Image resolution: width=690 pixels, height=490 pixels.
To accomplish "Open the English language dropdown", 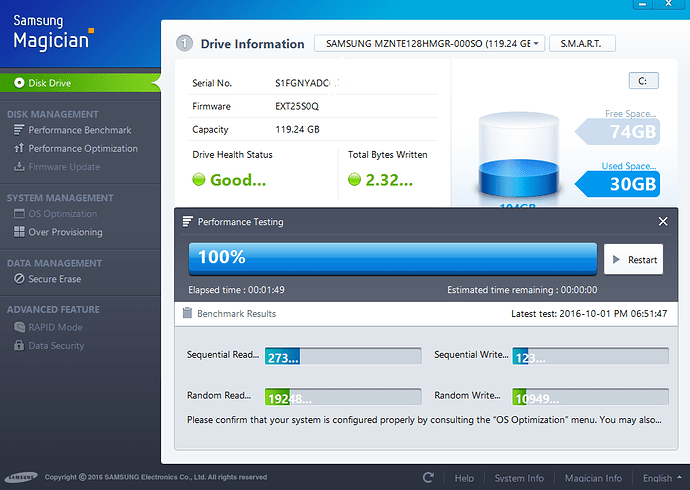I will 662,478.
